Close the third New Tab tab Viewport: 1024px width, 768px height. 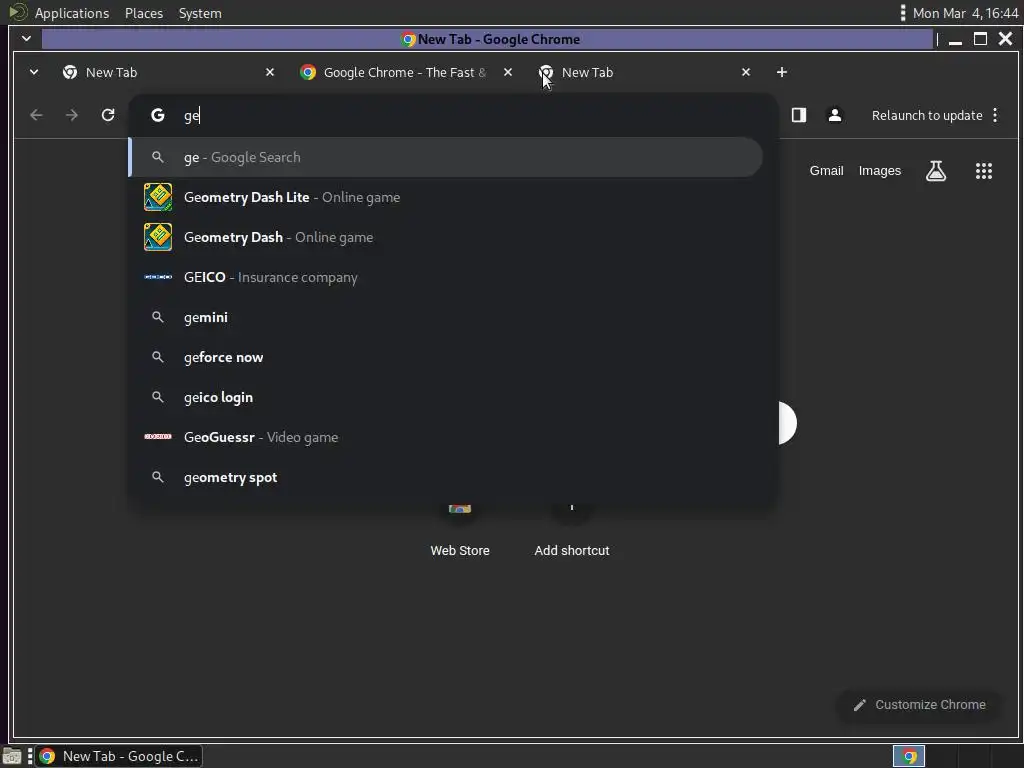point(746,72)
